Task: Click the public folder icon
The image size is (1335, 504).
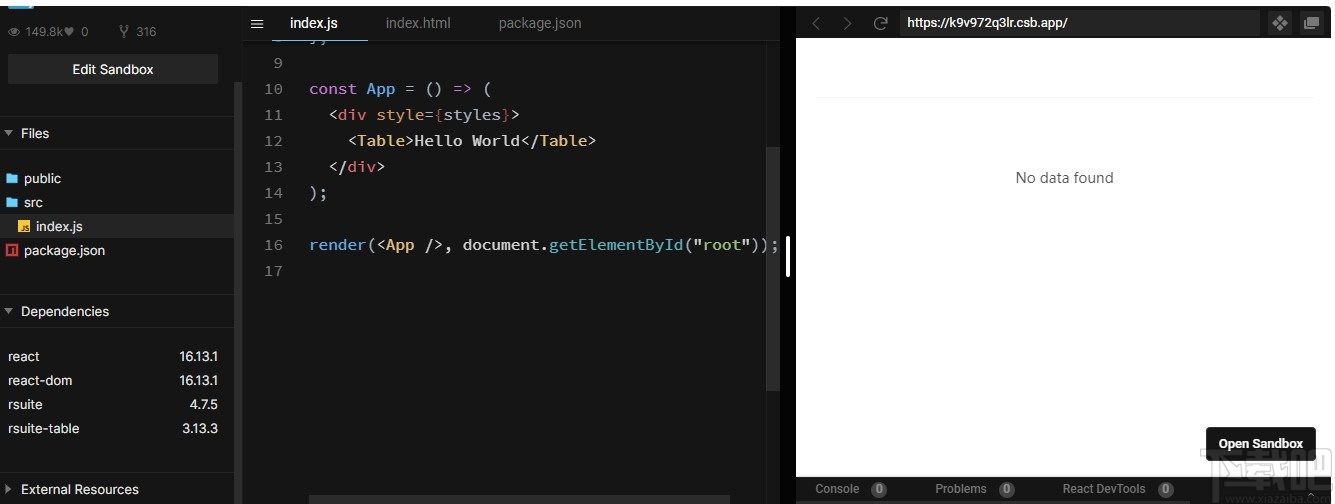Action: pyautogui.click(x=12, y=178)
